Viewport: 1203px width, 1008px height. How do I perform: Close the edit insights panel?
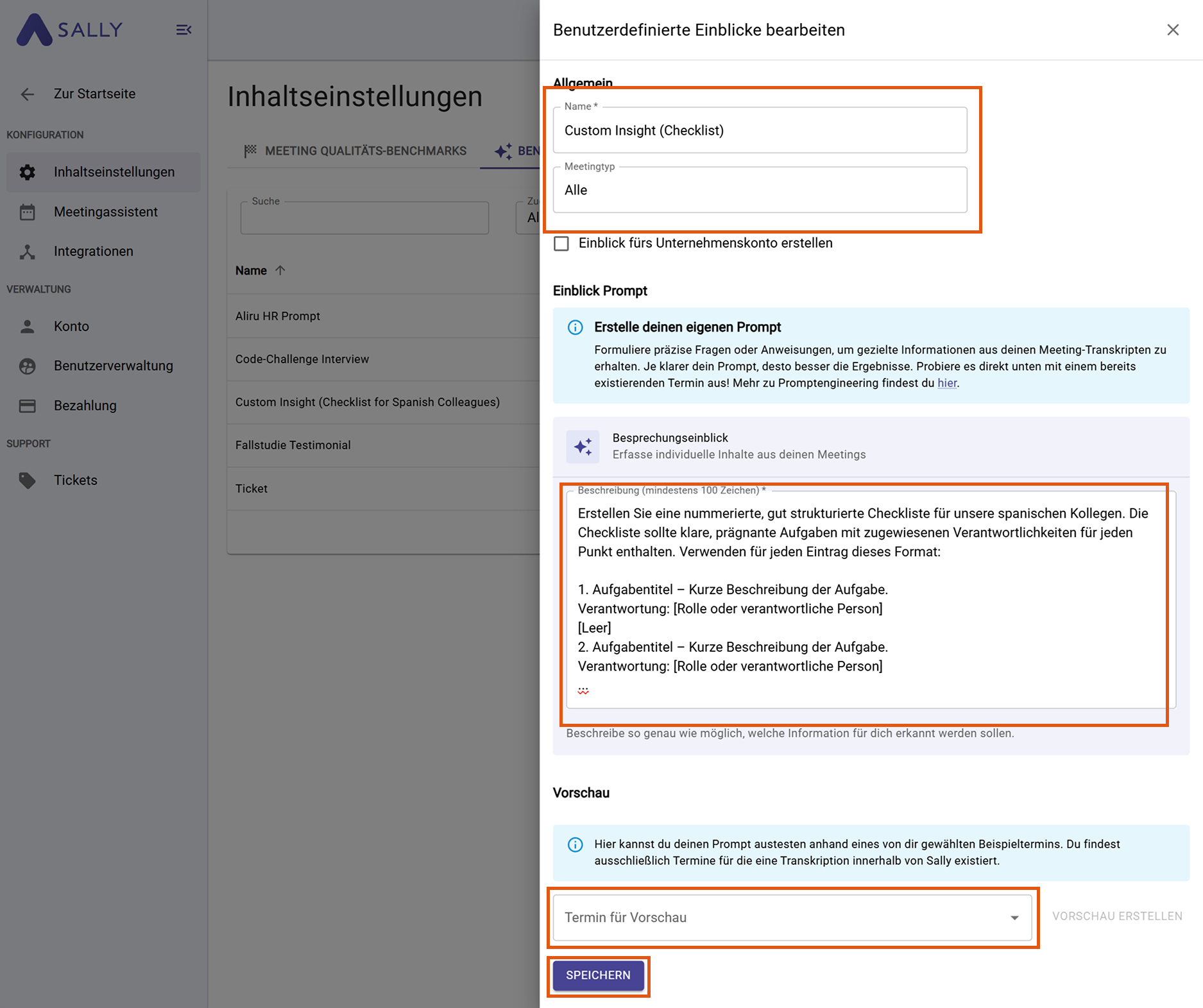1173,30
